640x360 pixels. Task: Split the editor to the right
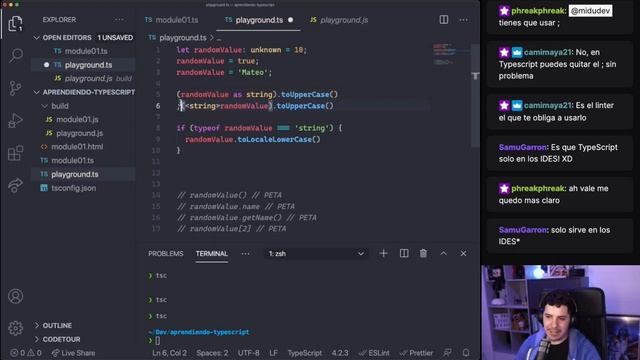(x=444, y=20)
